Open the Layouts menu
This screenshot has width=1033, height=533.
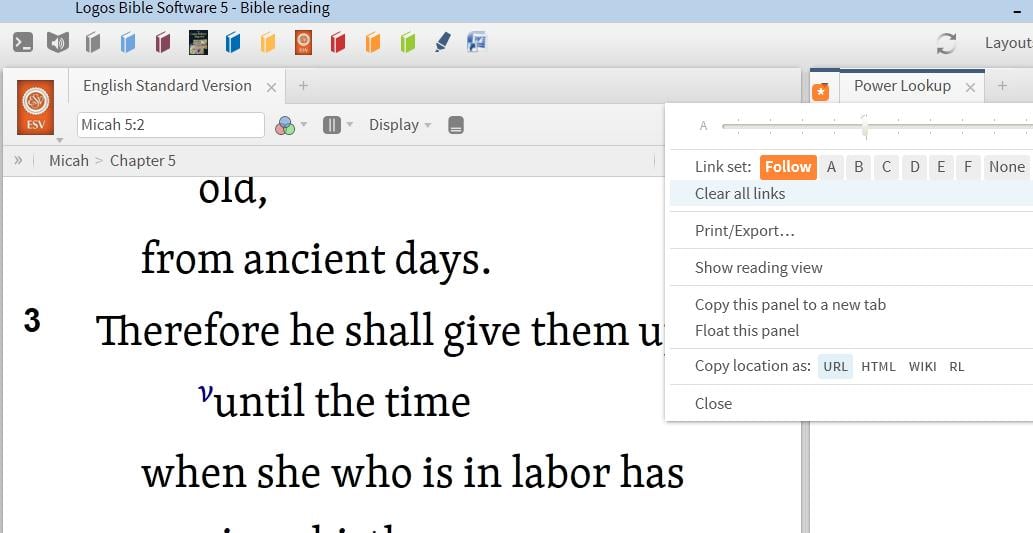pyautogui.click(x=1008, y=43)
